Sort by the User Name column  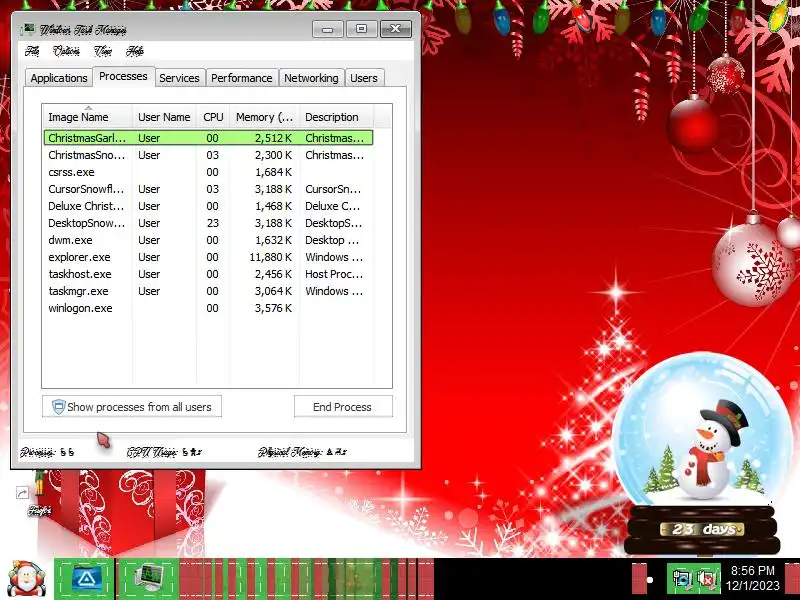pyautogui.click(x=164, y=117)
